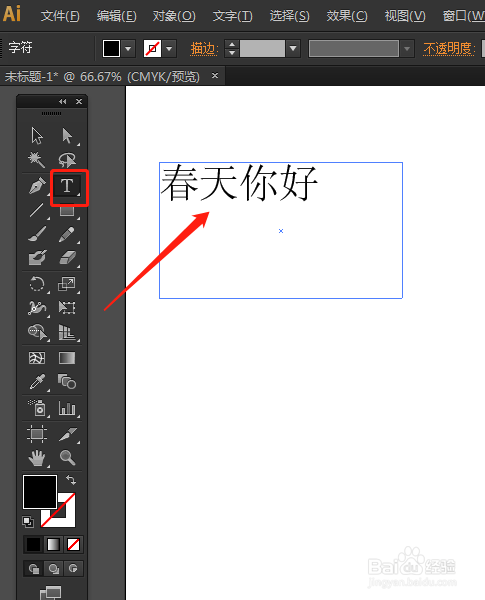Select the Blob Brush tool

tap(37, 258)
